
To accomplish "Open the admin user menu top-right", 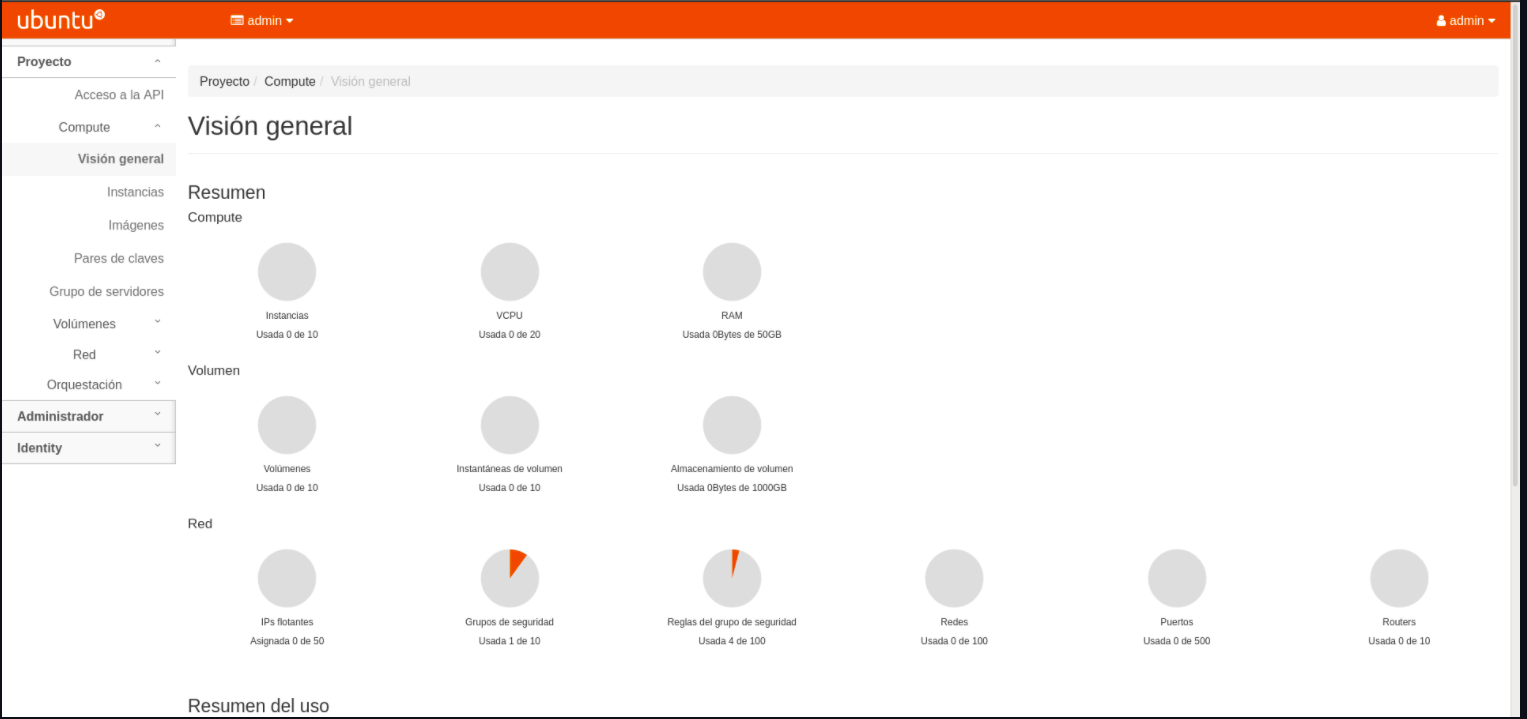I will [x=1464, y=20].
